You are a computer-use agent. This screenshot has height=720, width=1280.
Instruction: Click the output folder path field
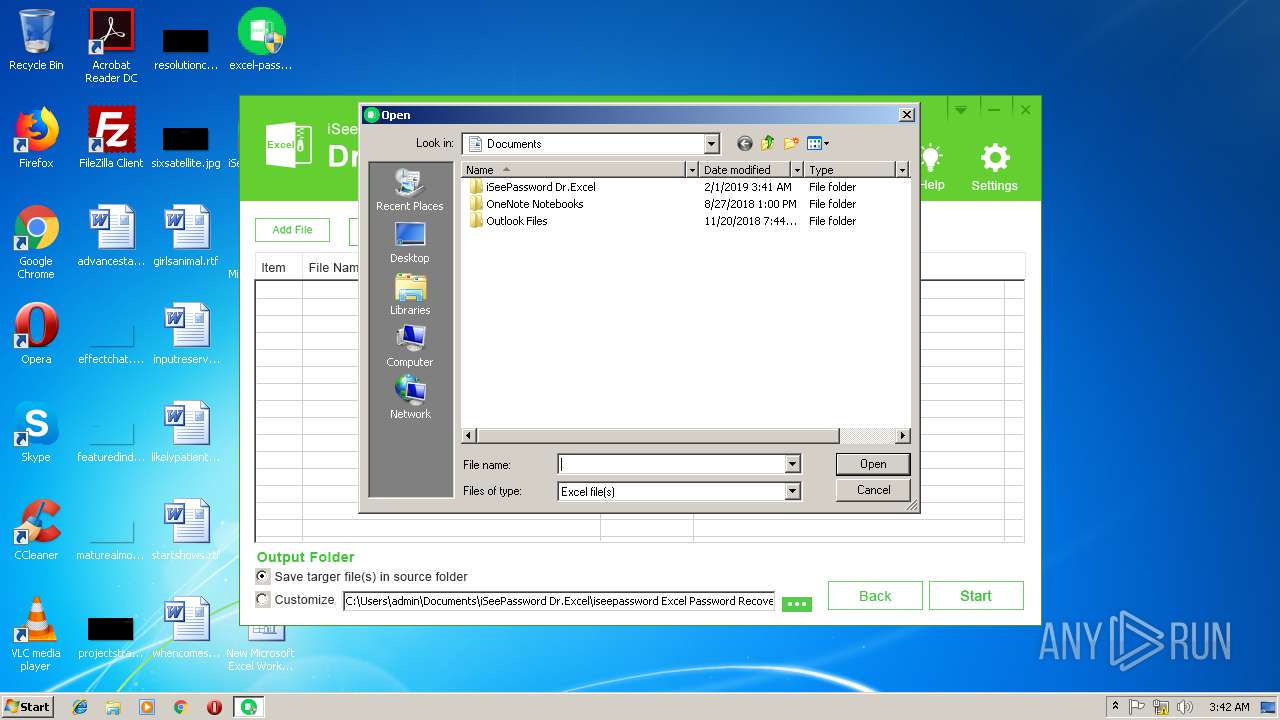coord(559,601)
